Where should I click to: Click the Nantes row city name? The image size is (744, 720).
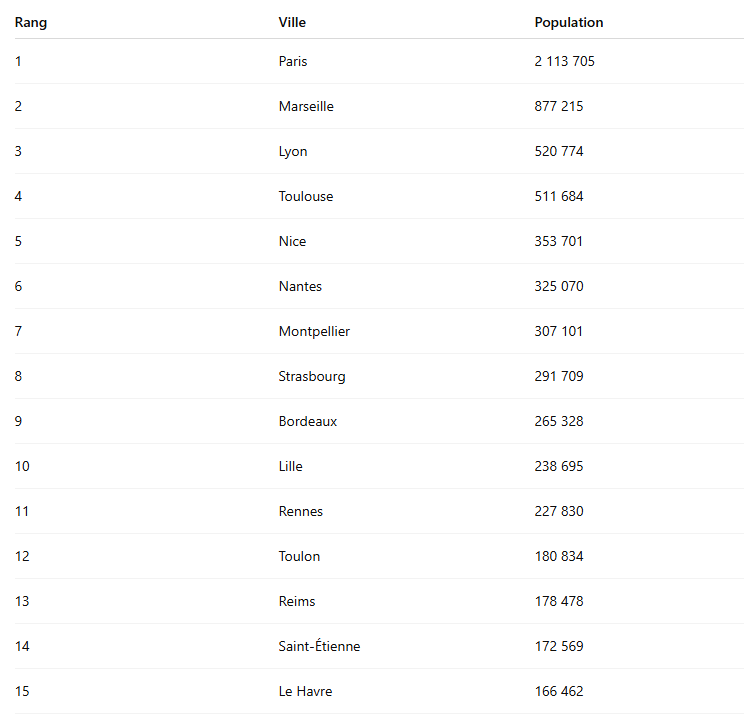click(x=300, y=286)
